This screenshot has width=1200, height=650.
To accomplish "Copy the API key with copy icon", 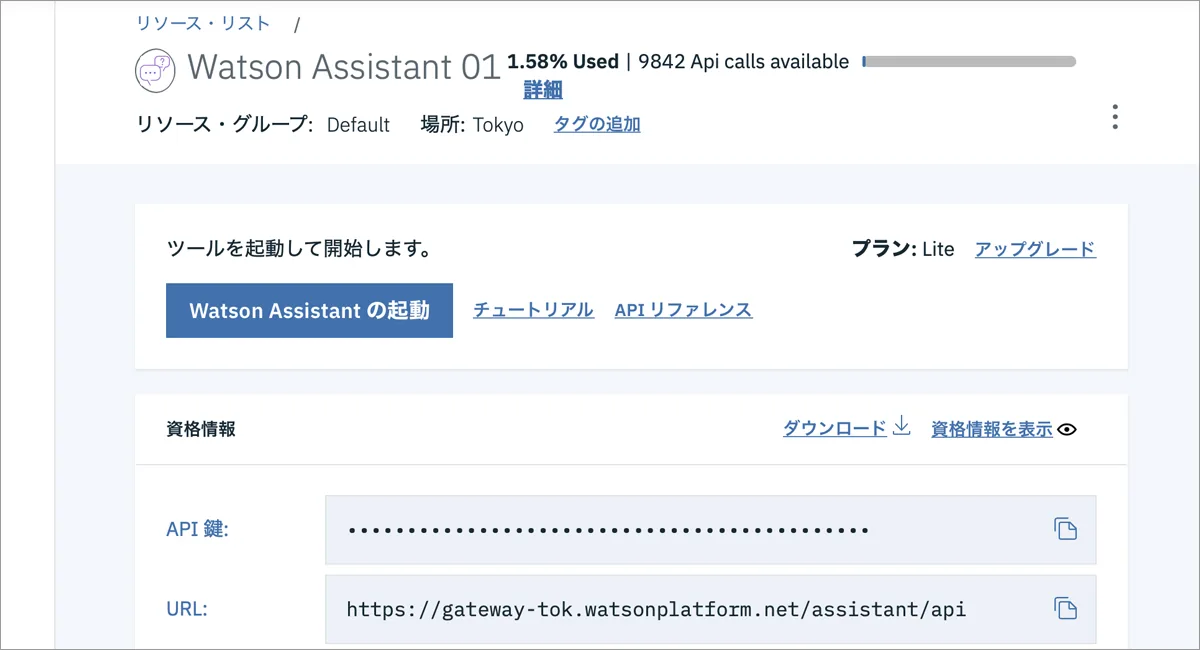I will 1065,529.
